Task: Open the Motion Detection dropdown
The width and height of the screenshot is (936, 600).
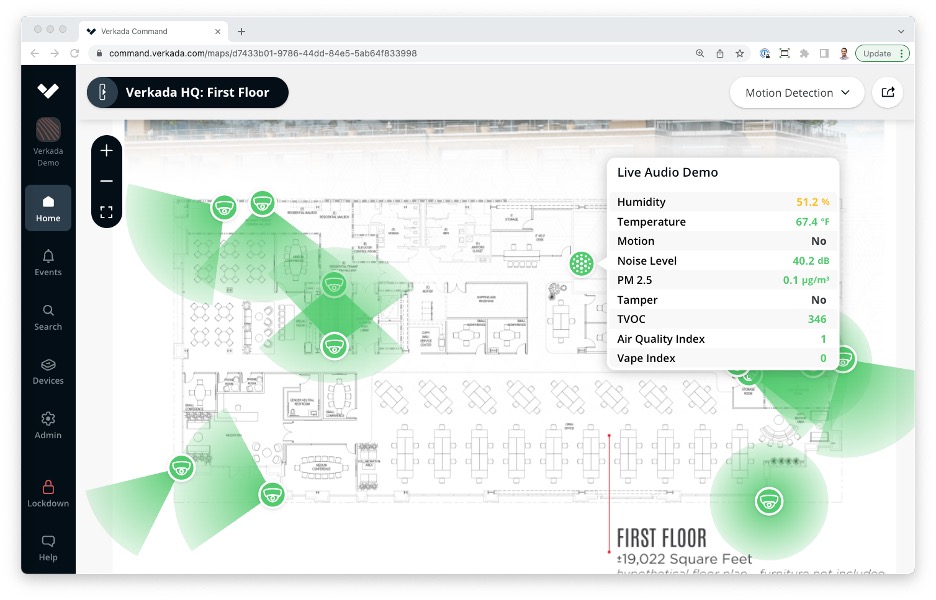Action: tap(797, 92)
